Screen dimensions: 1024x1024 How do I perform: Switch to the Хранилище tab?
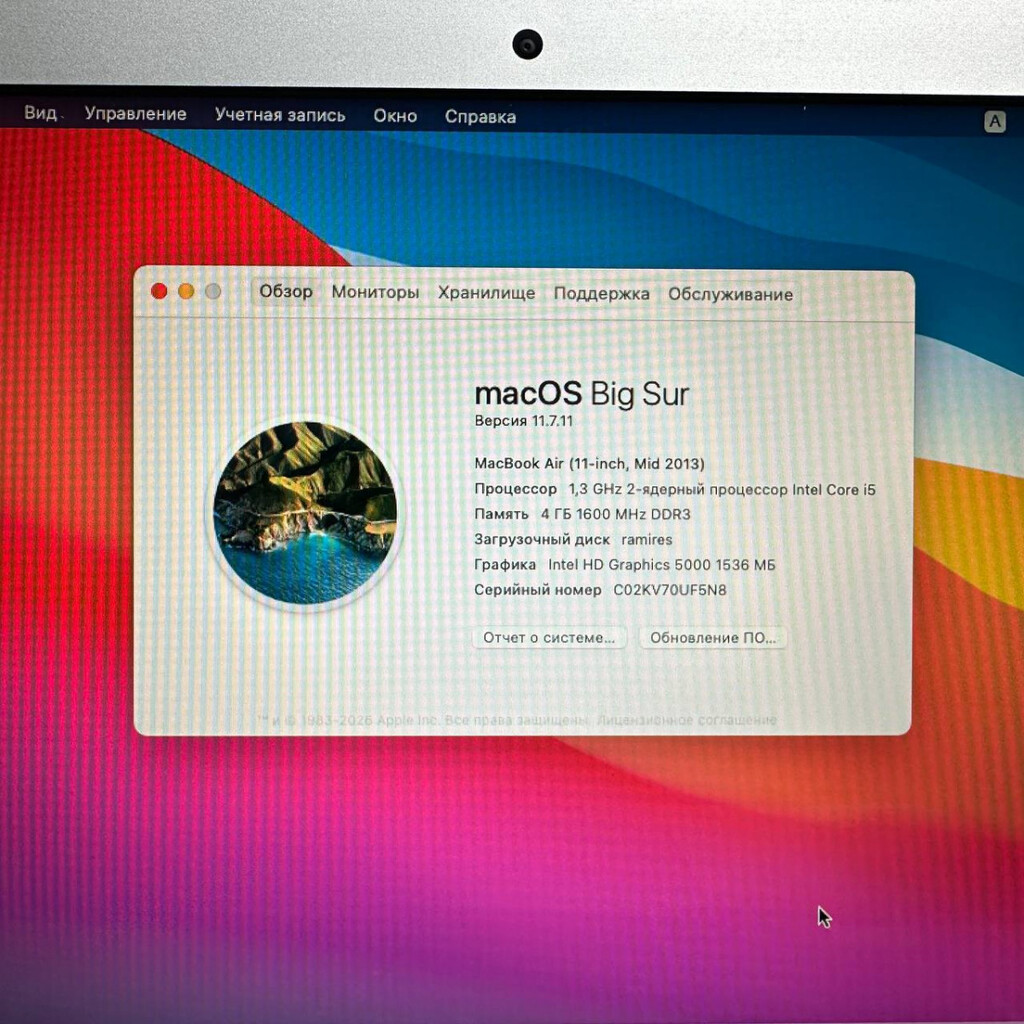(486, 293)
